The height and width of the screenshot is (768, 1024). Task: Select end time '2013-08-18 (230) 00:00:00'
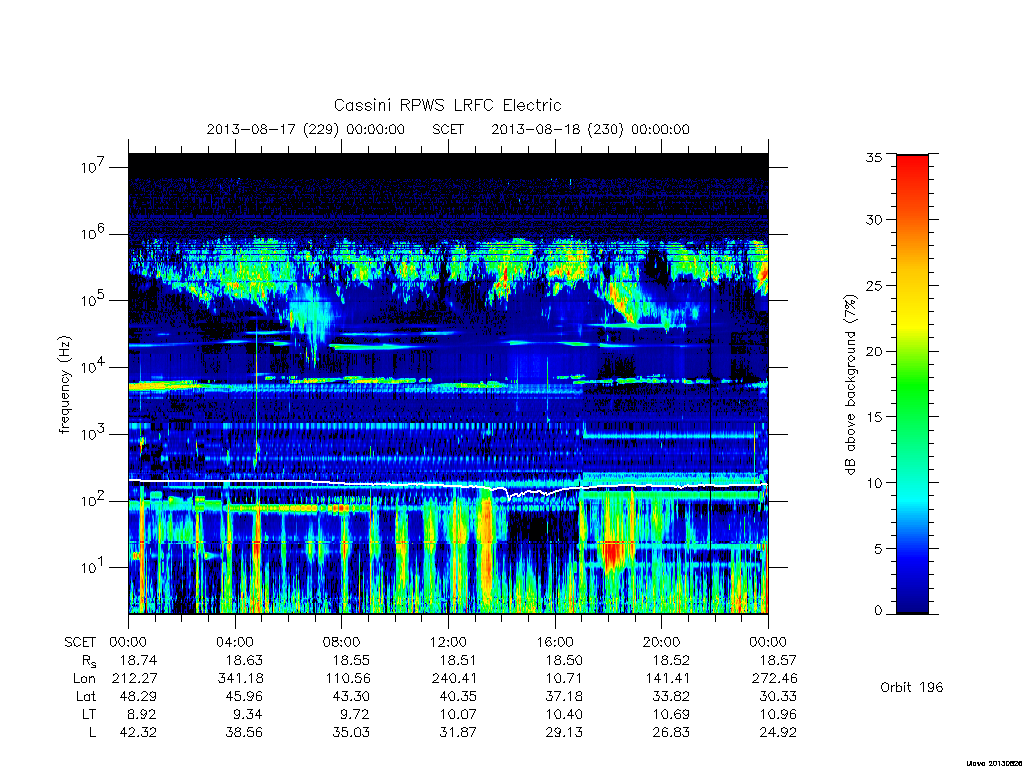590,129
